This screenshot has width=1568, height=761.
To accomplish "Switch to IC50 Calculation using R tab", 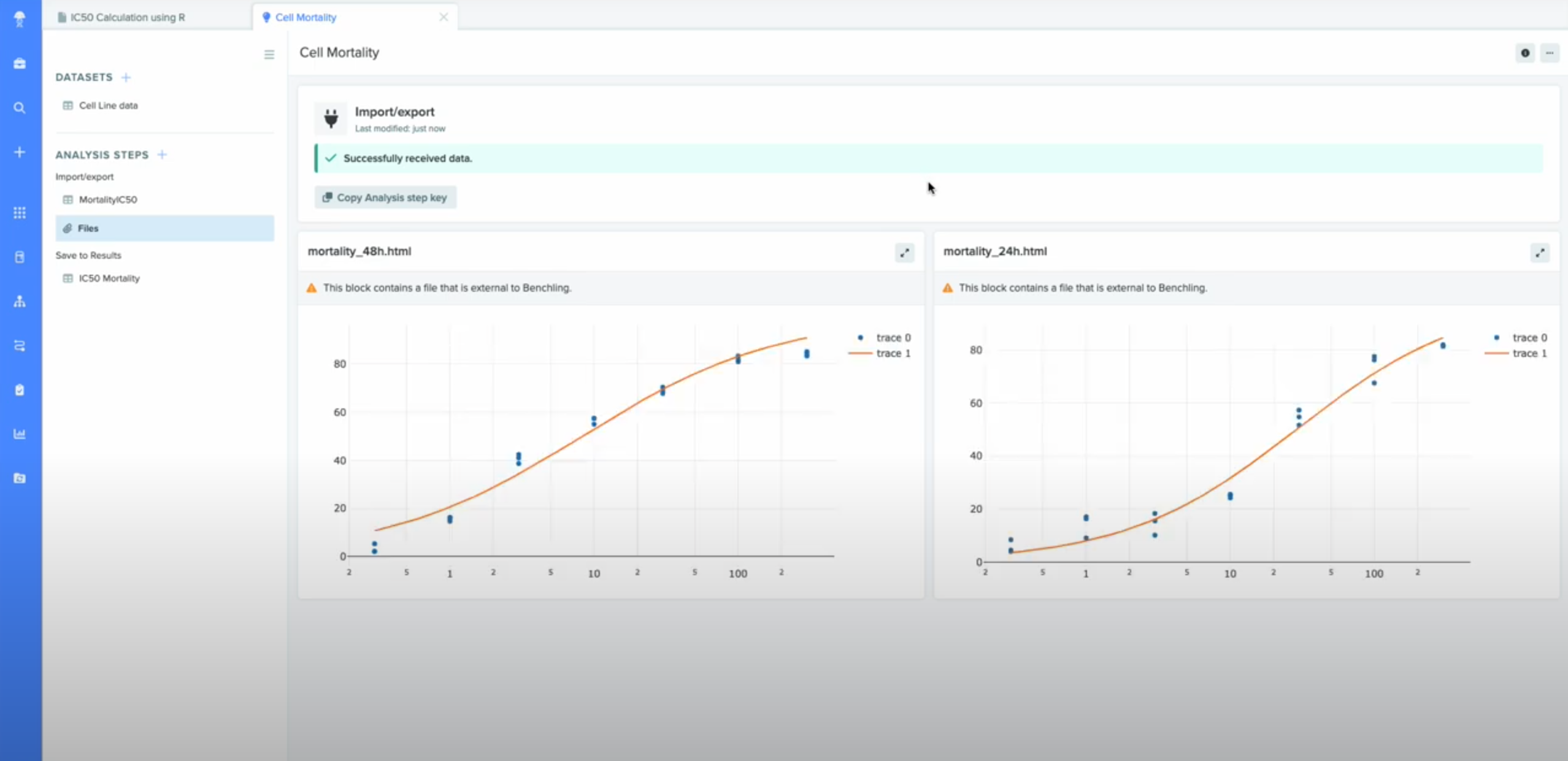I will (x=127, y=17).
